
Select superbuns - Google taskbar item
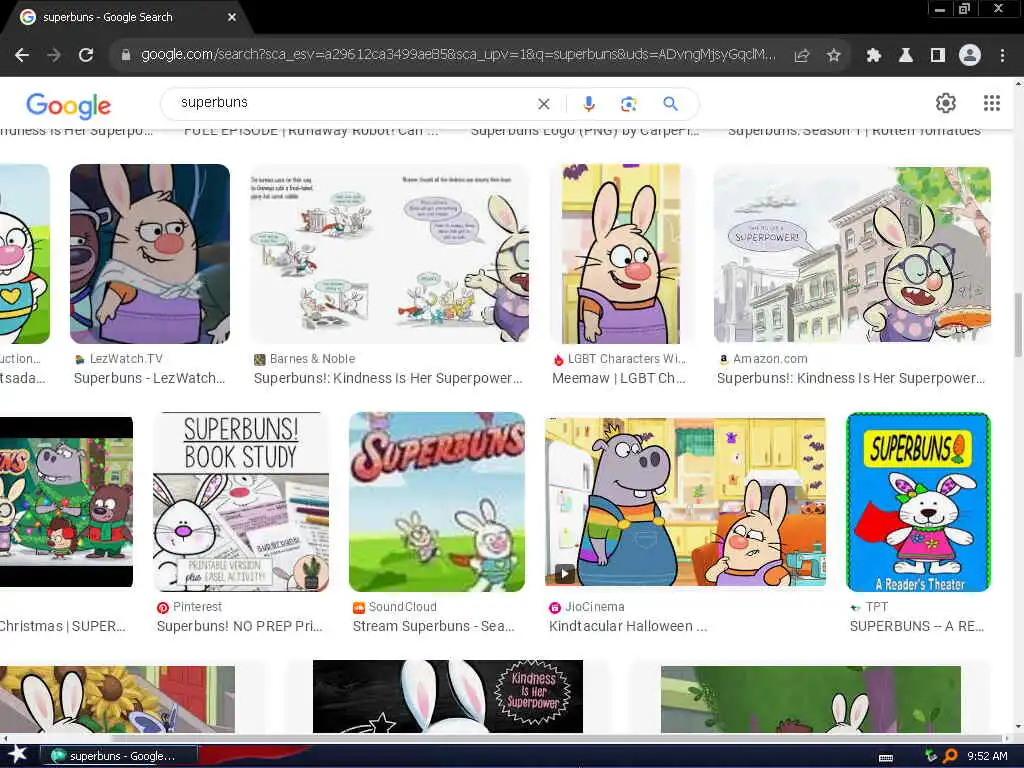118,756
